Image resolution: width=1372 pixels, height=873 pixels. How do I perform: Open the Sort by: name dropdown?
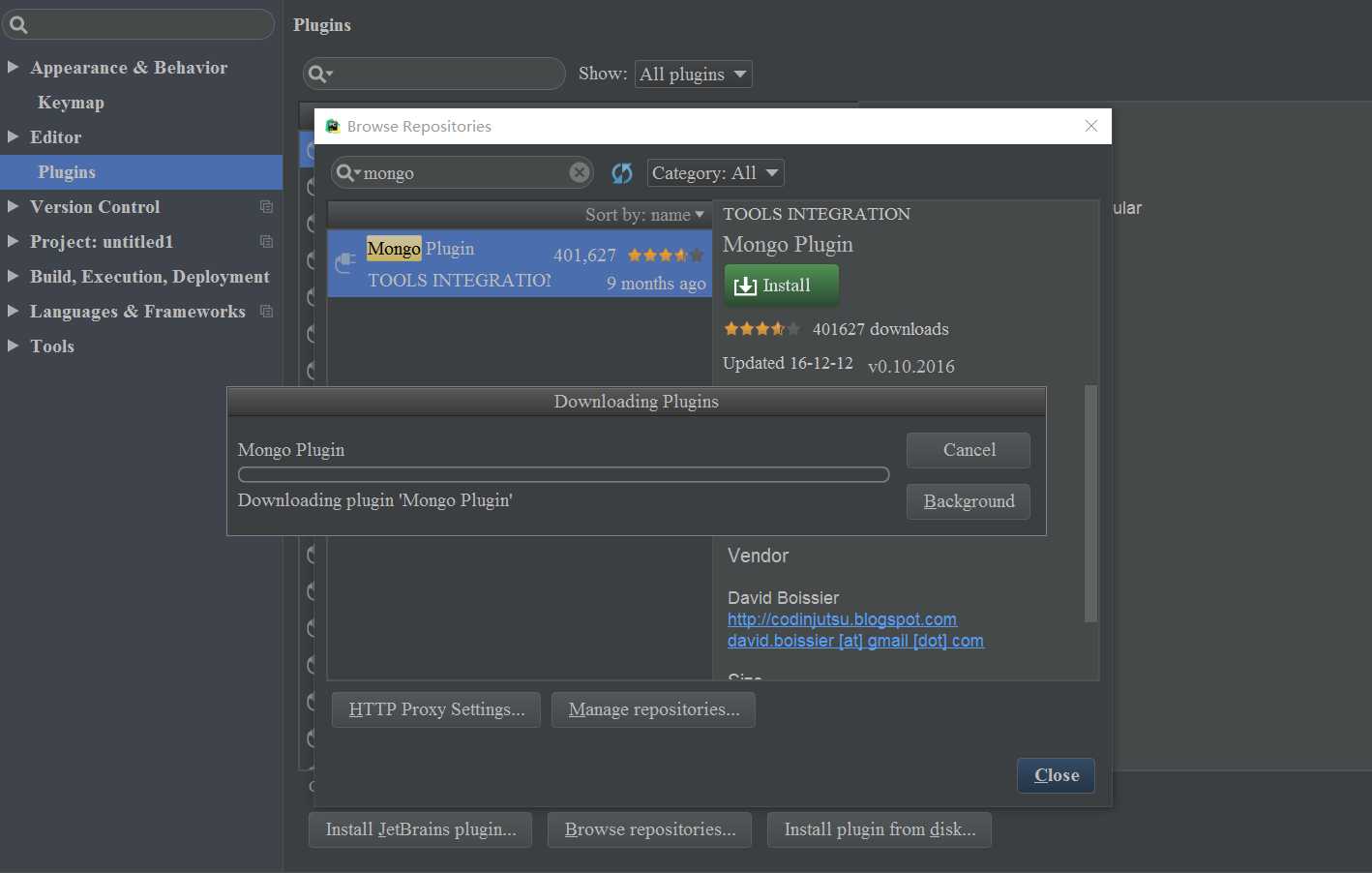tap(644, 215)
